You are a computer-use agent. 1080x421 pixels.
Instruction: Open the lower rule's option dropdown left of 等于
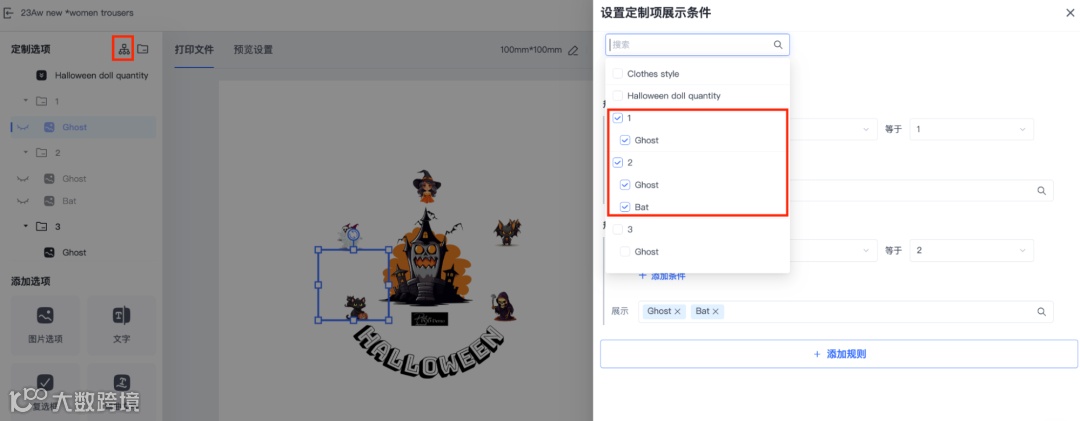[x=833, y=250]
